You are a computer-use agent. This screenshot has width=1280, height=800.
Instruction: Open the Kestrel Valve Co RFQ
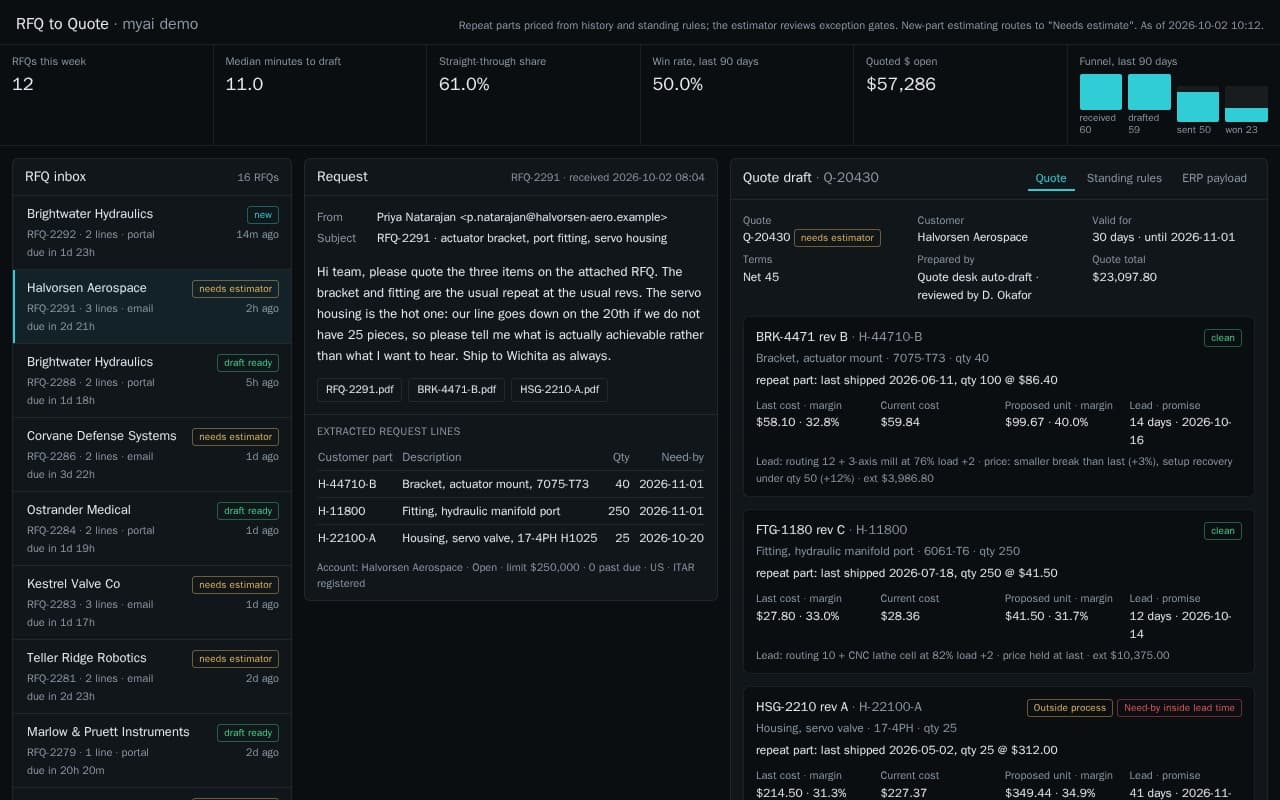point(152,603)
